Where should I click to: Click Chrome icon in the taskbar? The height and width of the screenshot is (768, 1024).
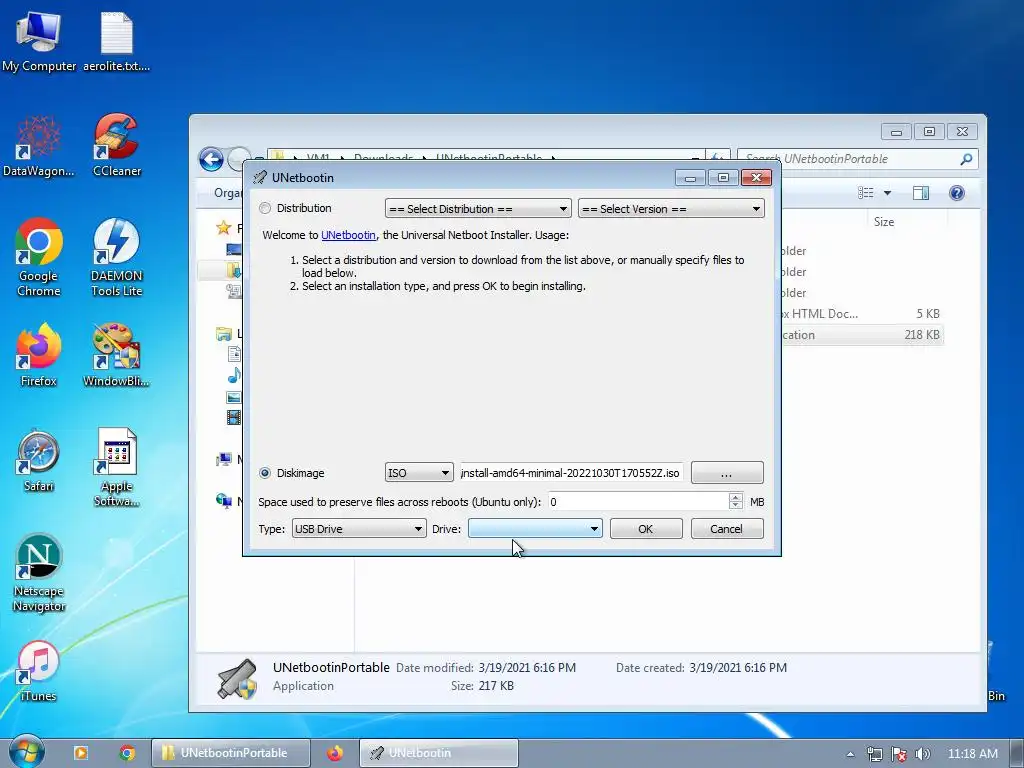127,753
